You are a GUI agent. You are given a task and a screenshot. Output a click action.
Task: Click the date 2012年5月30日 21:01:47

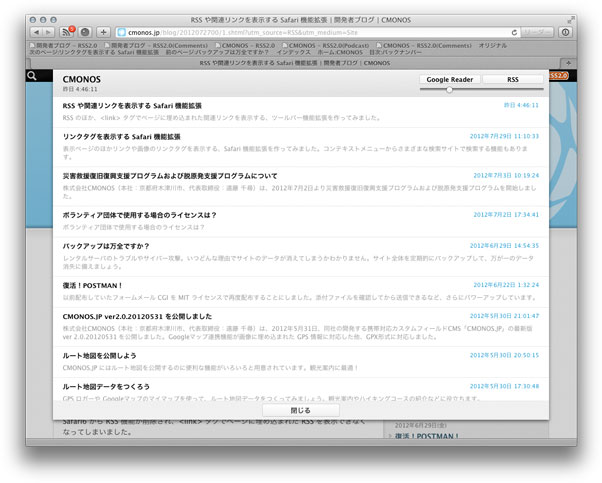[x=504, y=316]
